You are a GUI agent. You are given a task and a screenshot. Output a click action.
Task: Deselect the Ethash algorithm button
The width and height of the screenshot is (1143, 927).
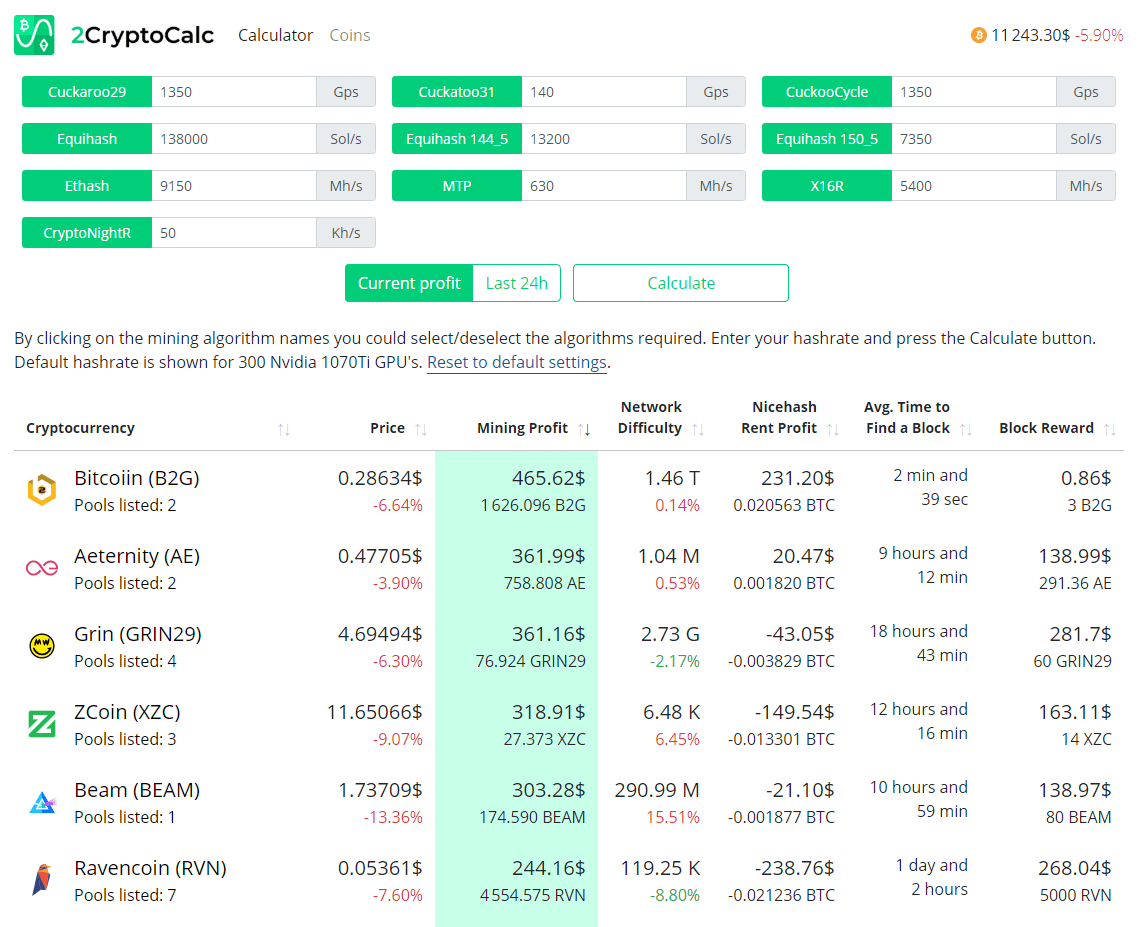pos(87,186)
